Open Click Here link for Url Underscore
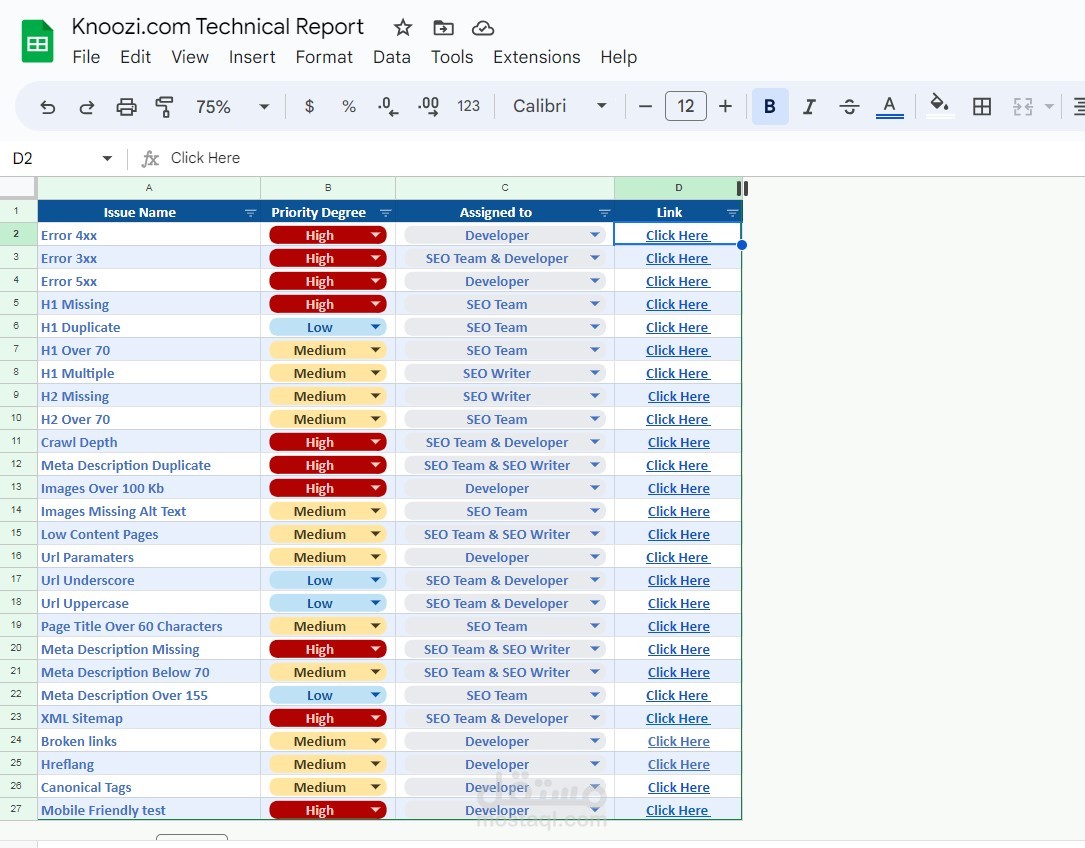Viewport: 1085px width, 848px height. (x=679, y=580)
